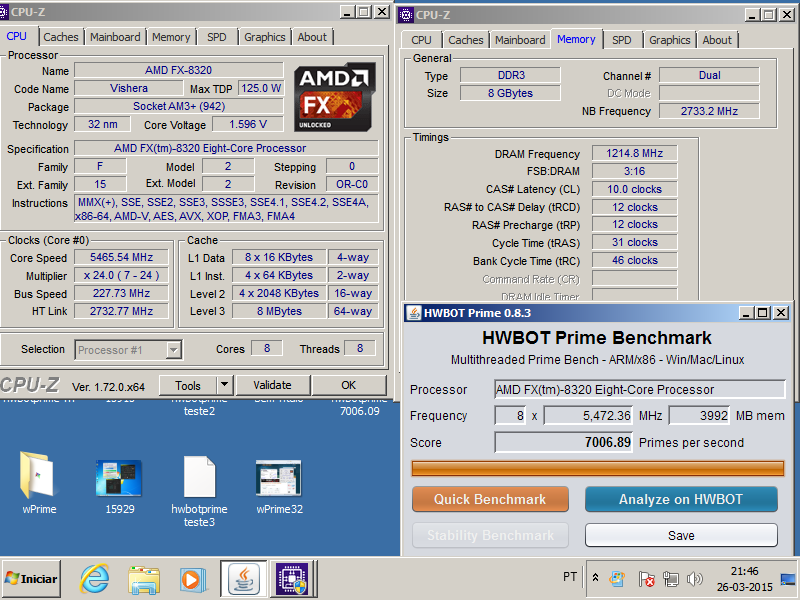Click the Validate button
Screen dimensions: 800x600
coord(272,385)
